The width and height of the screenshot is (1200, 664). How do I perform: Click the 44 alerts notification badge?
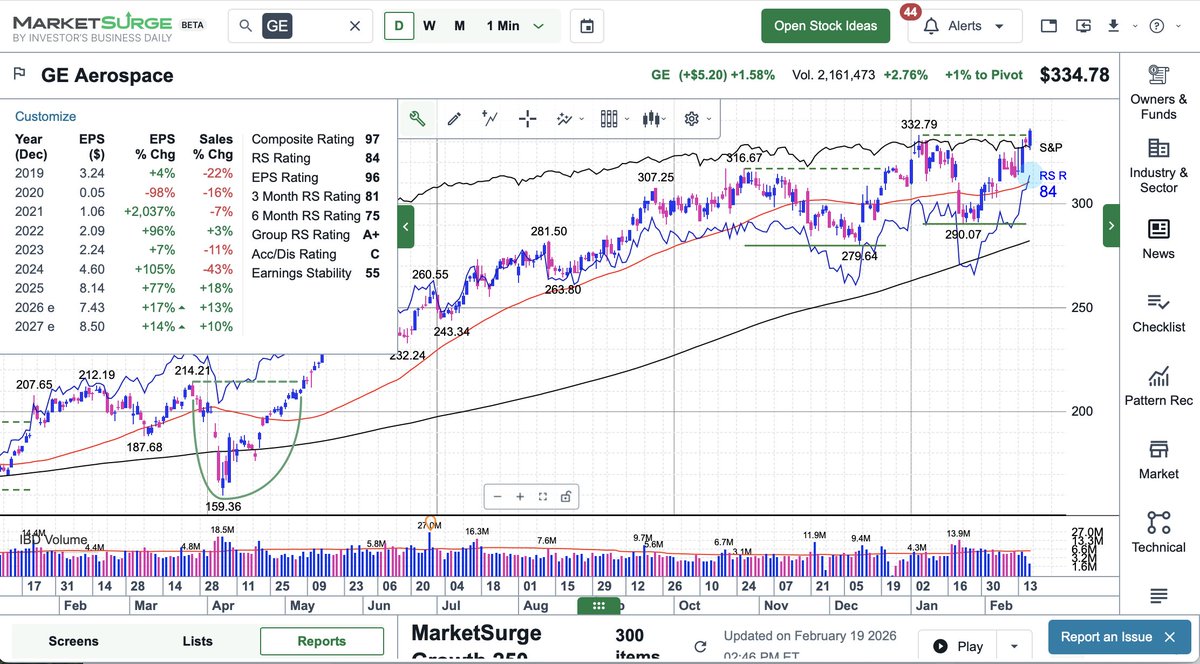tap(911, 12)
